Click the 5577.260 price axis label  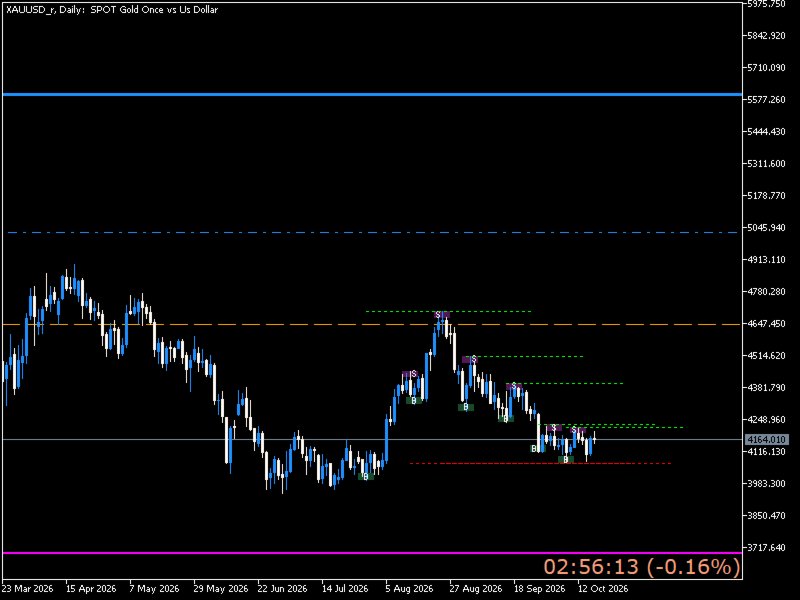766,99
